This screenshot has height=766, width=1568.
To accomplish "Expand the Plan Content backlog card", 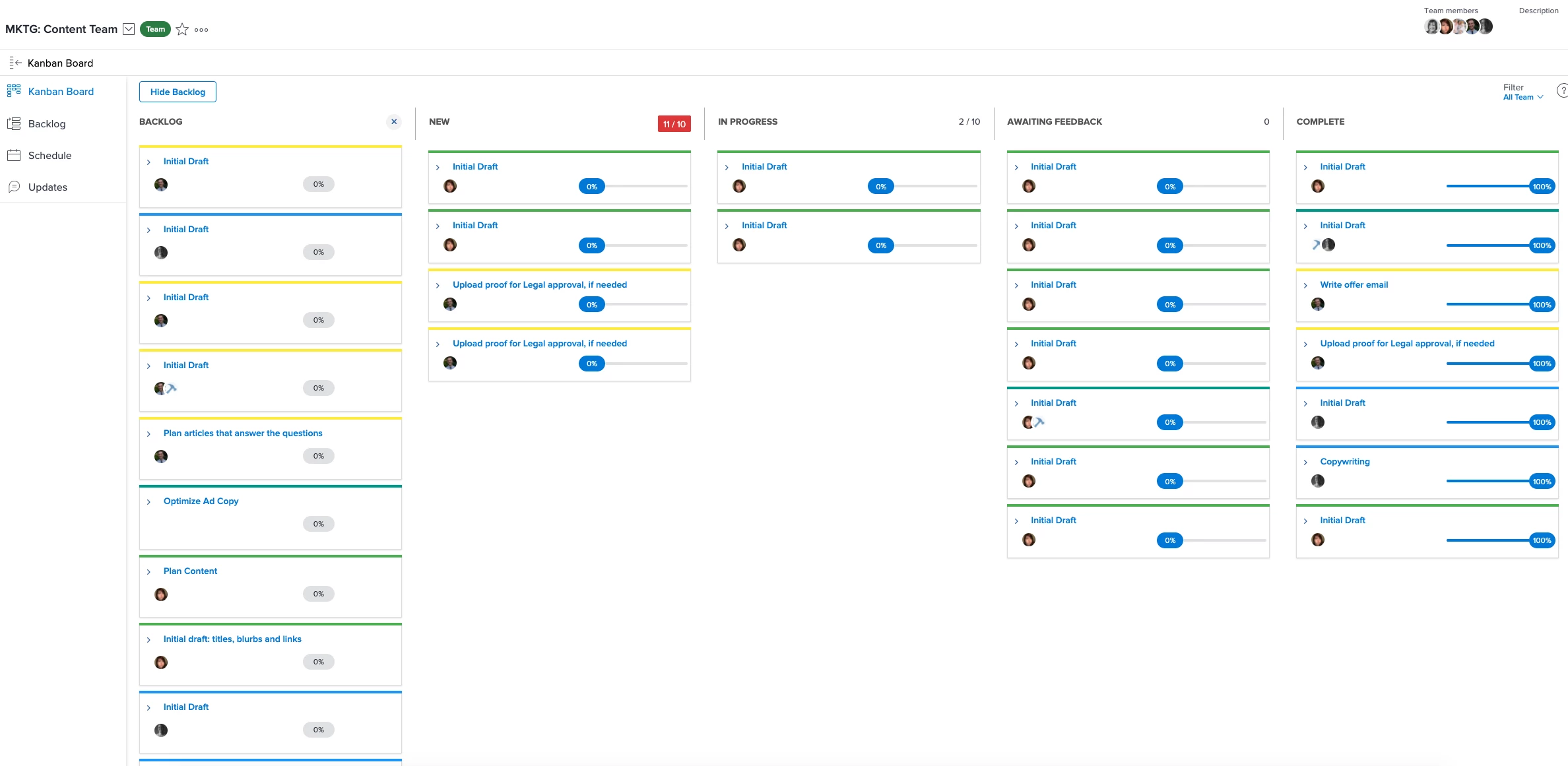I will click(148, 572).
